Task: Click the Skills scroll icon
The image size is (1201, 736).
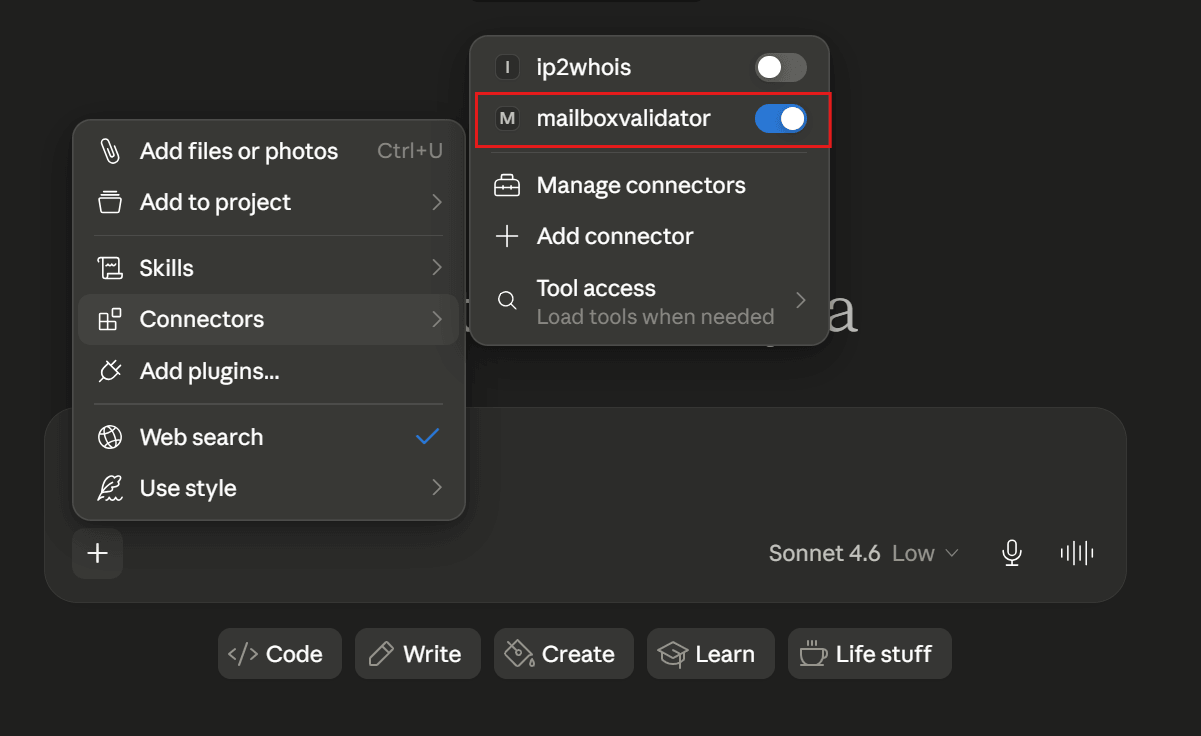Action: pyautogui.click(x=110, y=268)
